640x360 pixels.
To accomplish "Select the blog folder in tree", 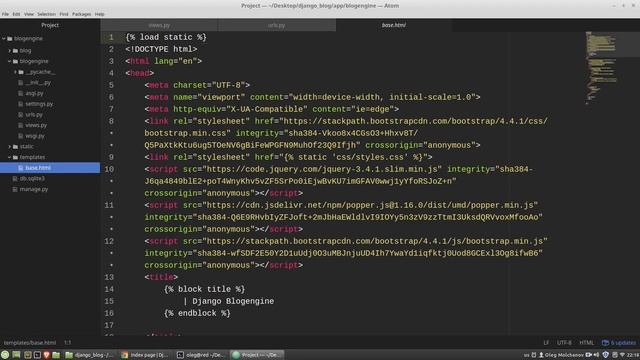I will pos(25,51).
